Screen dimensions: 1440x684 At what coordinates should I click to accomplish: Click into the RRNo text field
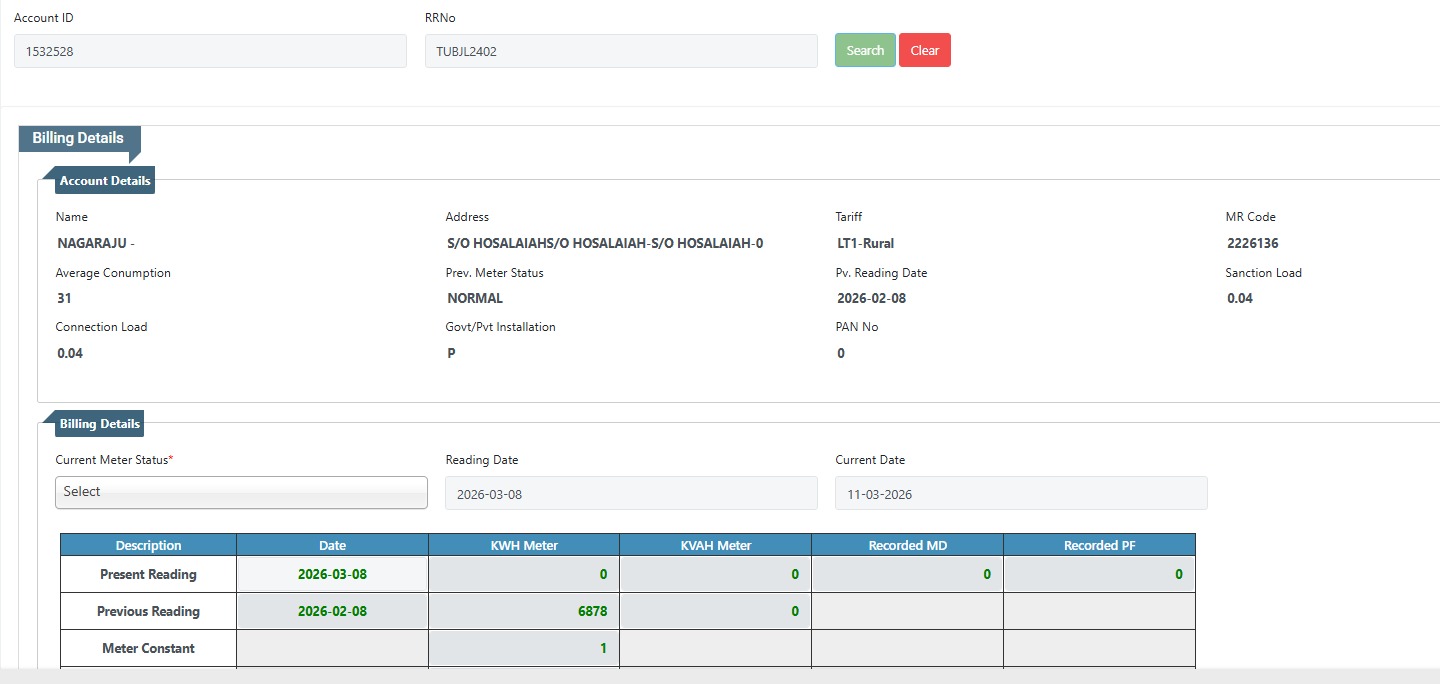pos(621,51)
